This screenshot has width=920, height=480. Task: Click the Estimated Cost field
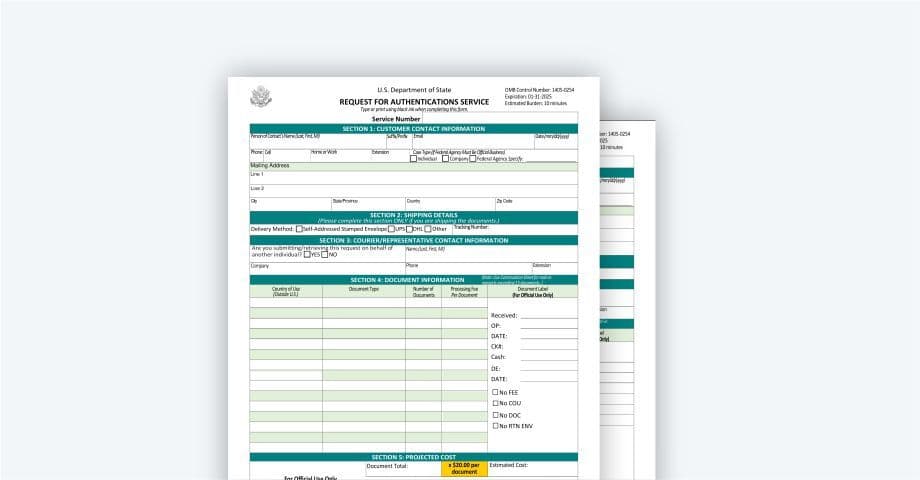coord(532,468)
